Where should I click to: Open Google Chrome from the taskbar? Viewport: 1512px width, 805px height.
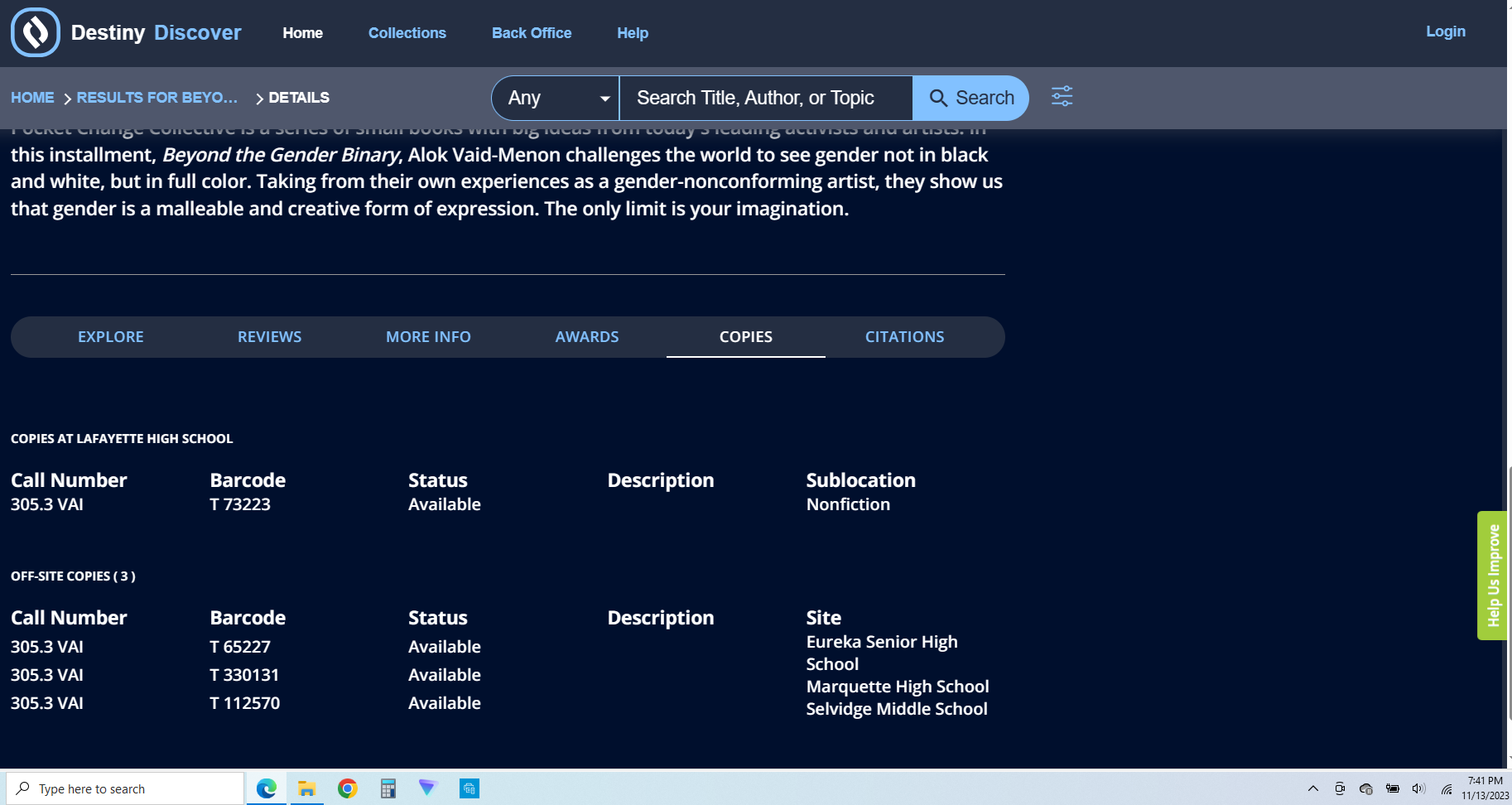click(348, 788)
